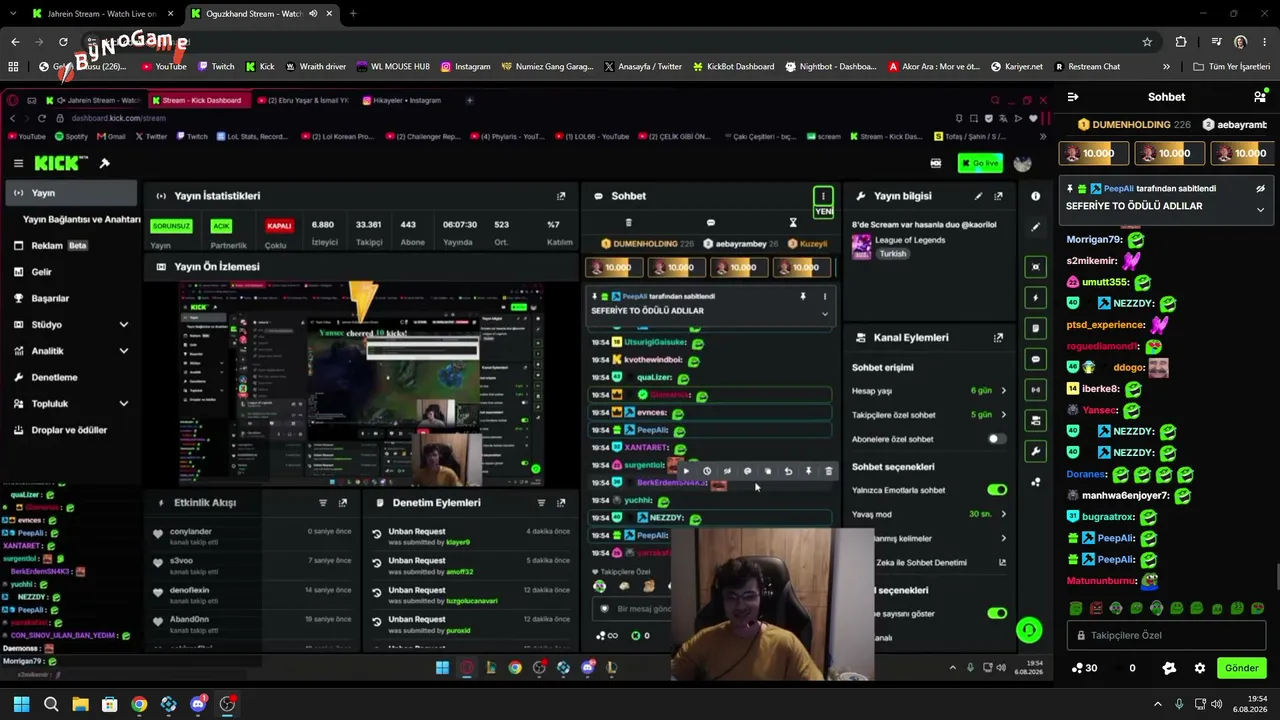This screenshot has height=720, width=1280.
Task: Click the info icon in dashboard right rail
Action: [1036, 196]
